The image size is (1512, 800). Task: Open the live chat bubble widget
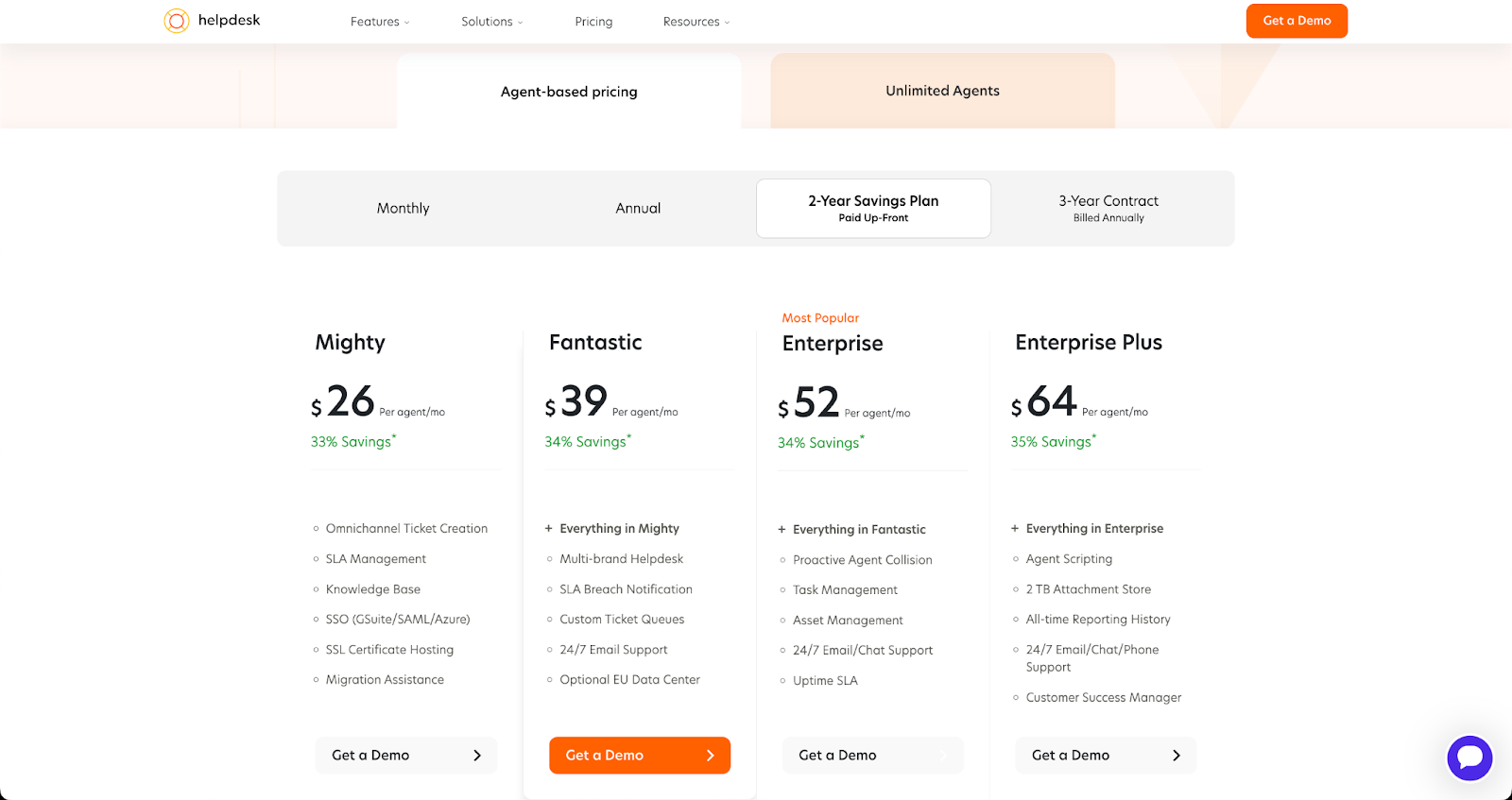(1469, 757)
